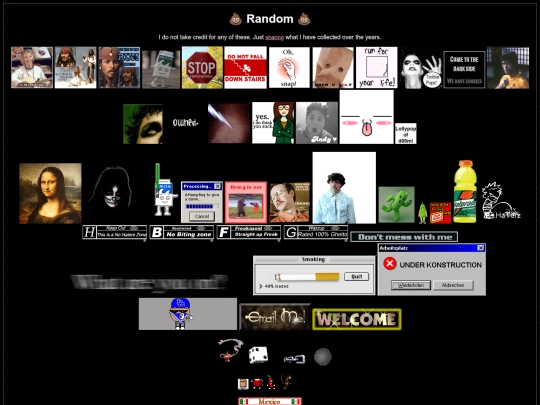Click the green dancing cactus image
Screen dimensions: 540x405
(397, 205)
